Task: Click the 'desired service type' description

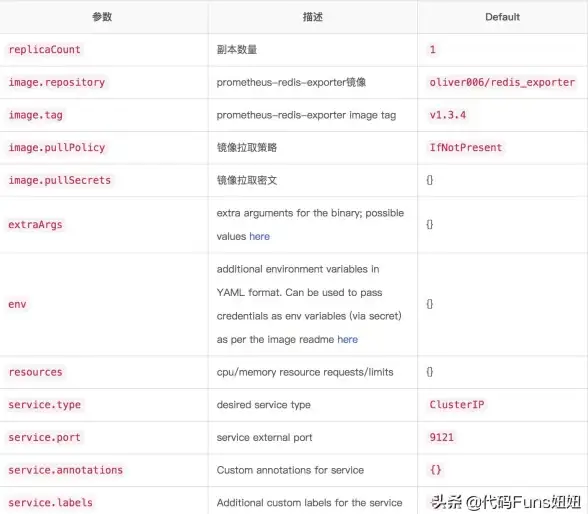Action: (264, 405)
